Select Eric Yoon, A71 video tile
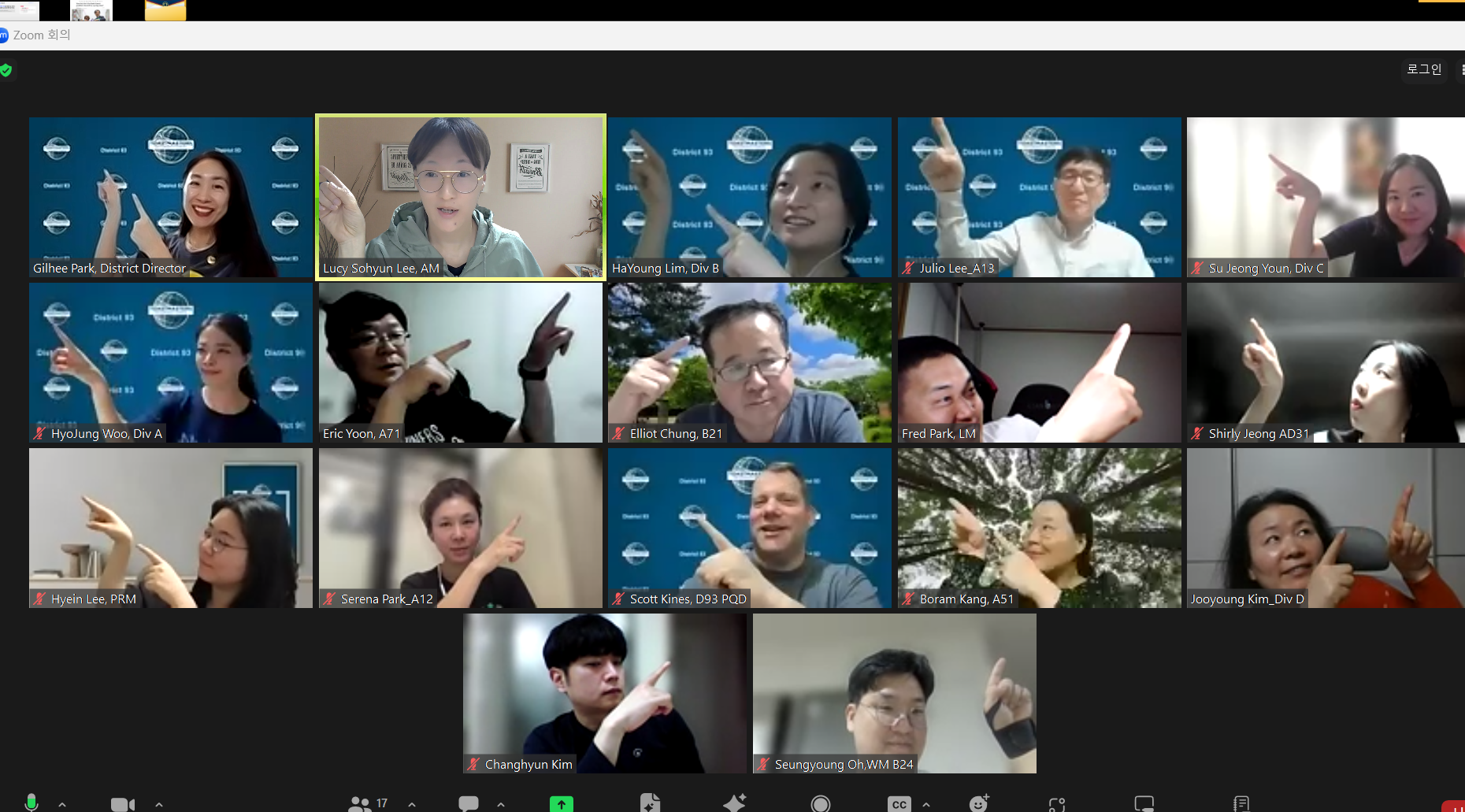Screen dimensions: 1465x812 pyautogui.click(x=461, y=362)
